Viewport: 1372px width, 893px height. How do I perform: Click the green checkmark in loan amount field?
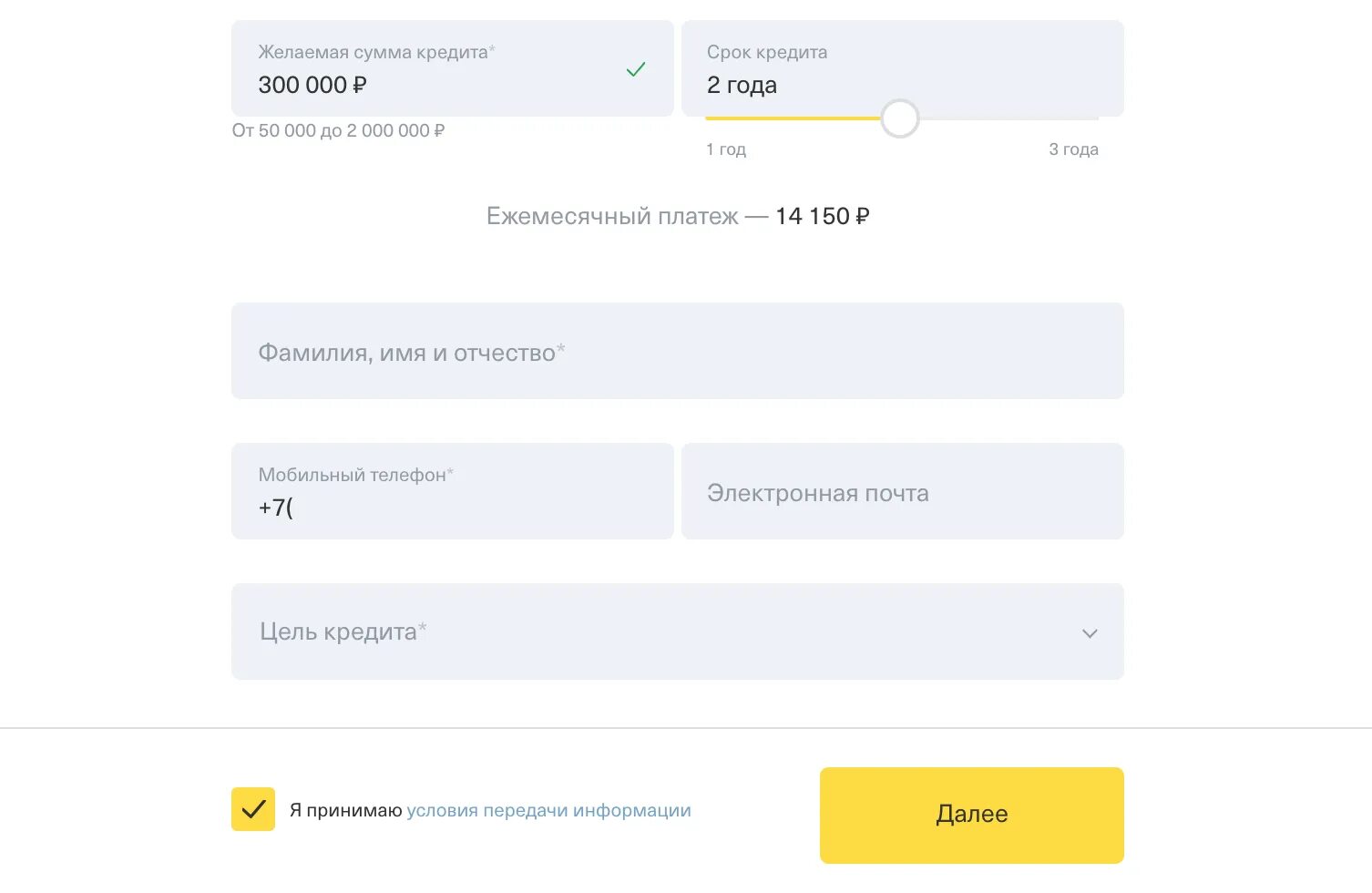[x=636, y=69]
